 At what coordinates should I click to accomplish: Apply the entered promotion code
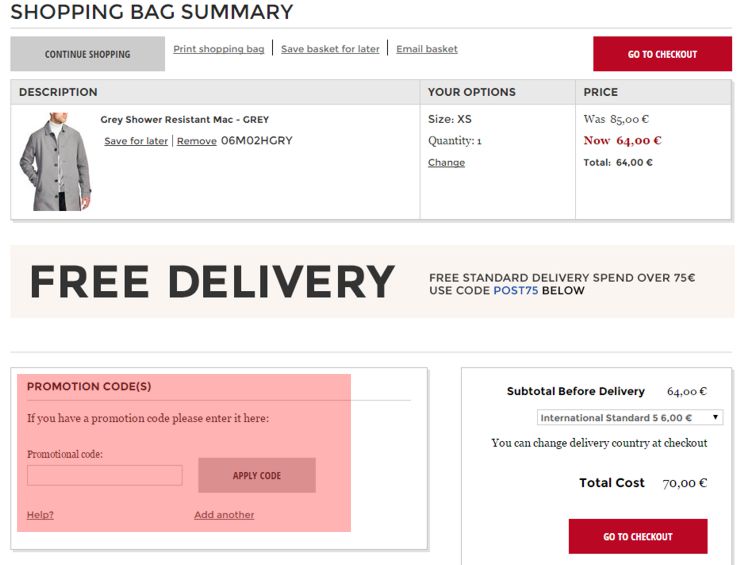[257, 475]
